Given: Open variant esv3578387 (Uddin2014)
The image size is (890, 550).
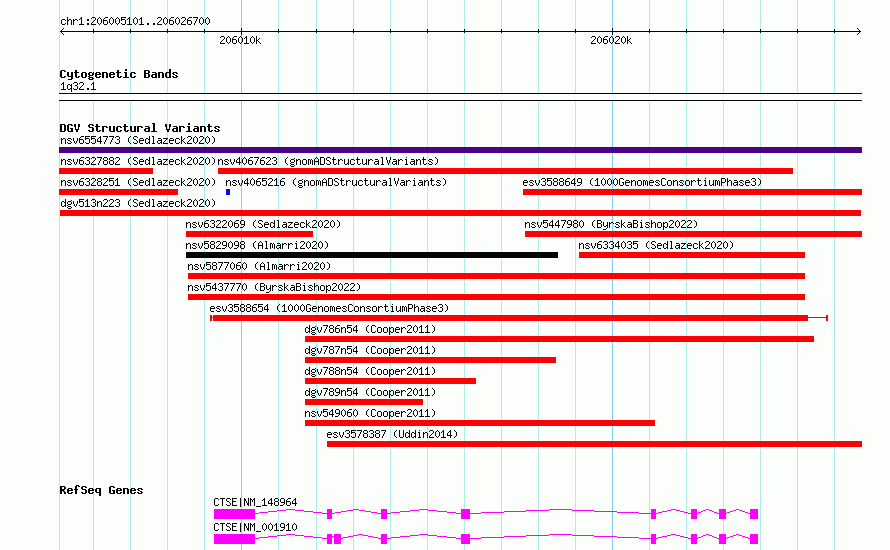Looking at the screenshot, I should click(x=392, y=434).
